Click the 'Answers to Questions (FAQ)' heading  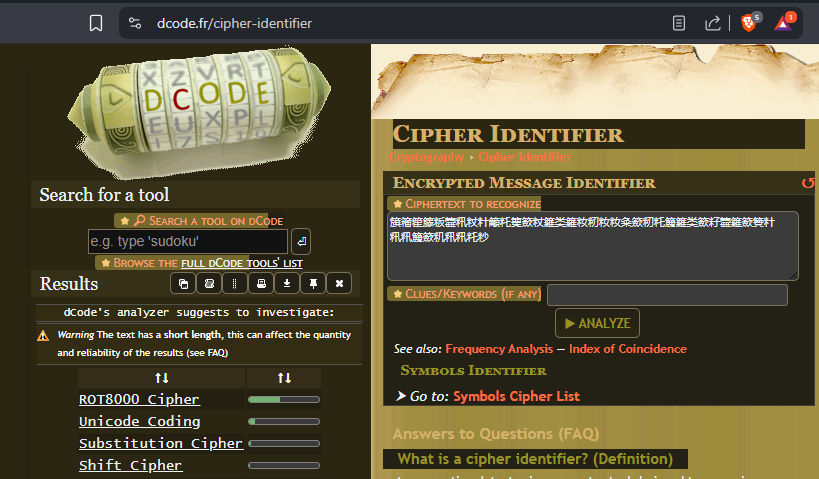pyautogui.click(x=496, y=434)
